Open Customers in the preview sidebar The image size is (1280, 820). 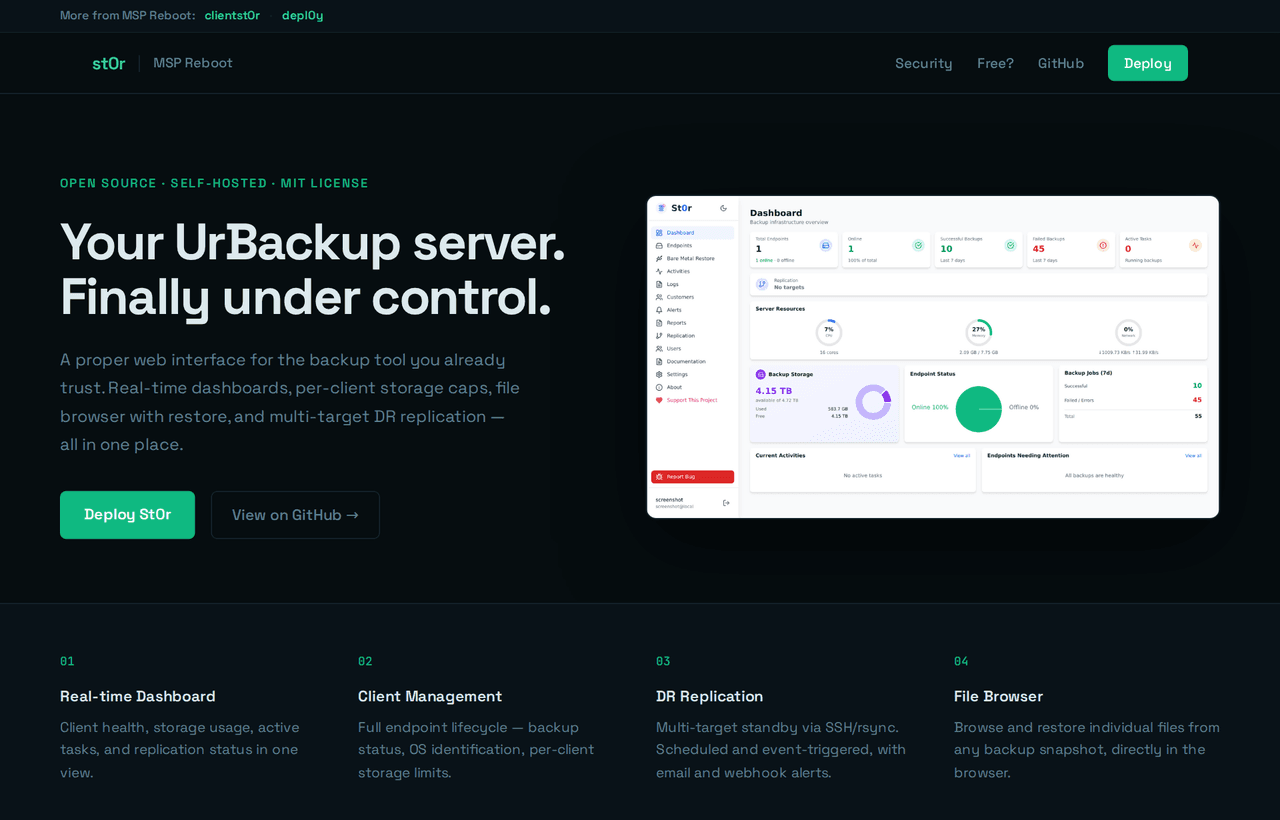click(x=691, y=297)
